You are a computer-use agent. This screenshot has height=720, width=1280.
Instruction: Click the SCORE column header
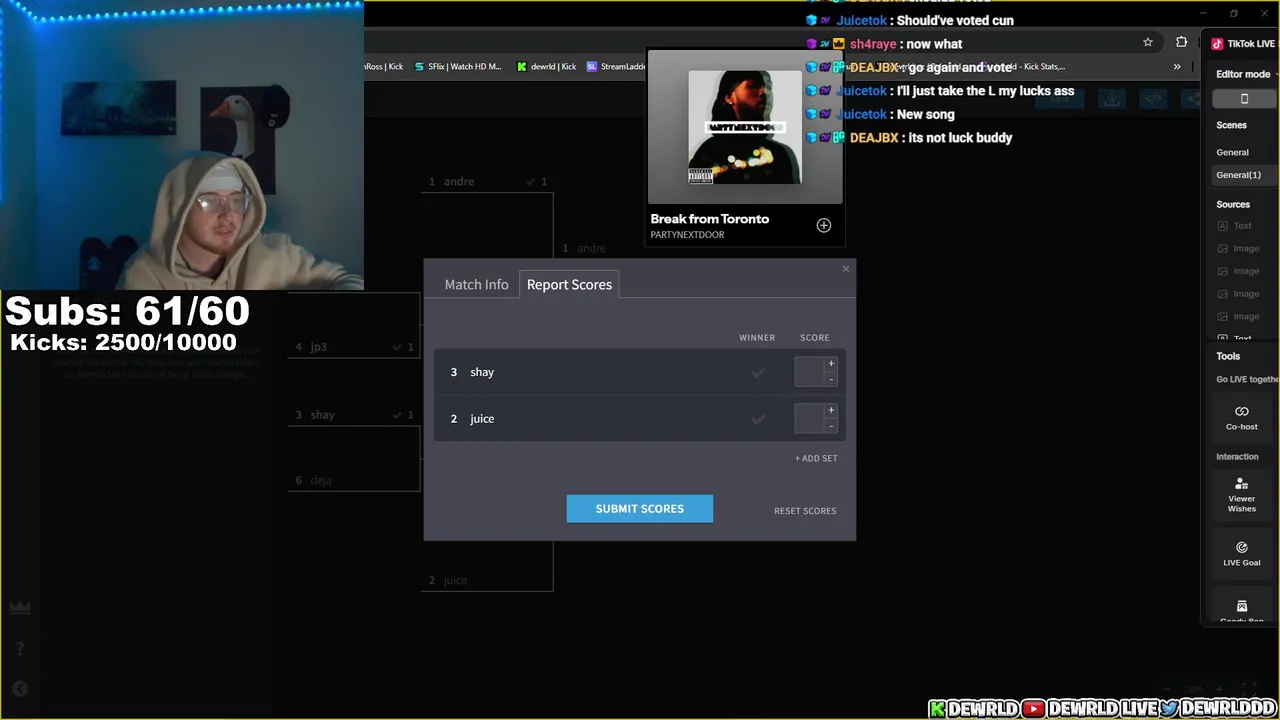pos(814,338)
